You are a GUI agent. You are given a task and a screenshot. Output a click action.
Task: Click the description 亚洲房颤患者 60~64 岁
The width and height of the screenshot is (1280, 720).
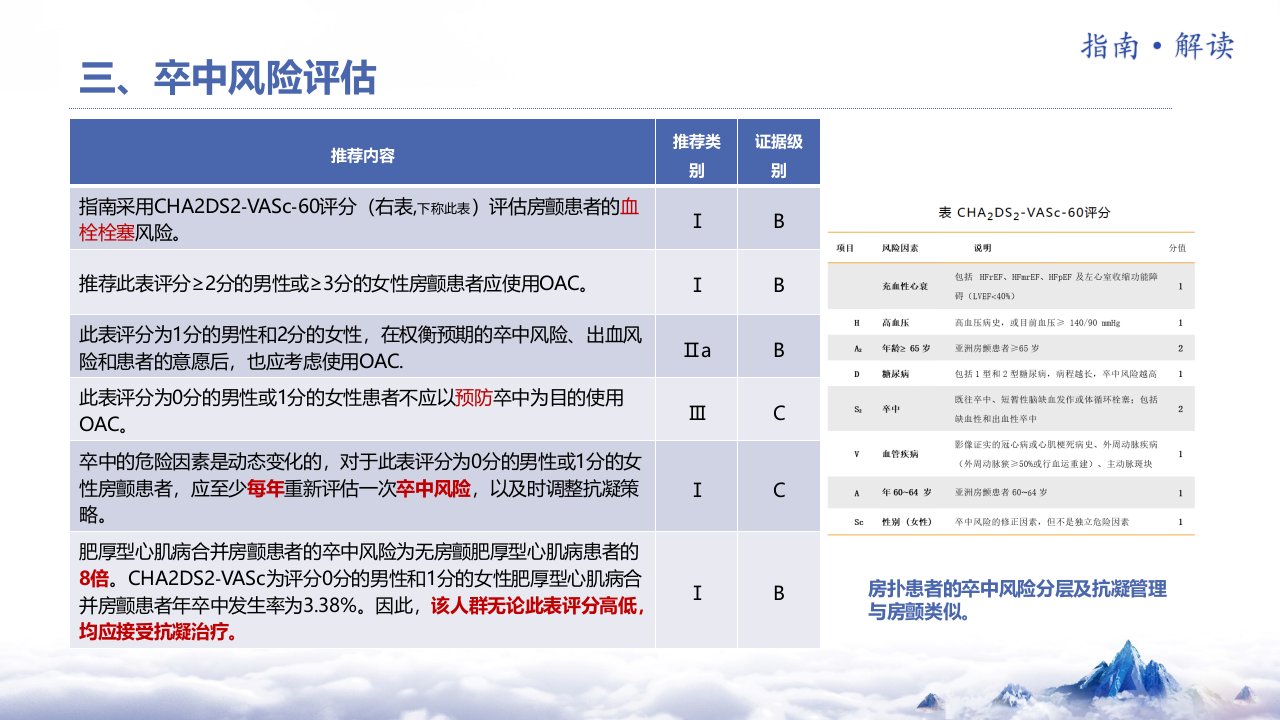click(x=1001, y=493)
